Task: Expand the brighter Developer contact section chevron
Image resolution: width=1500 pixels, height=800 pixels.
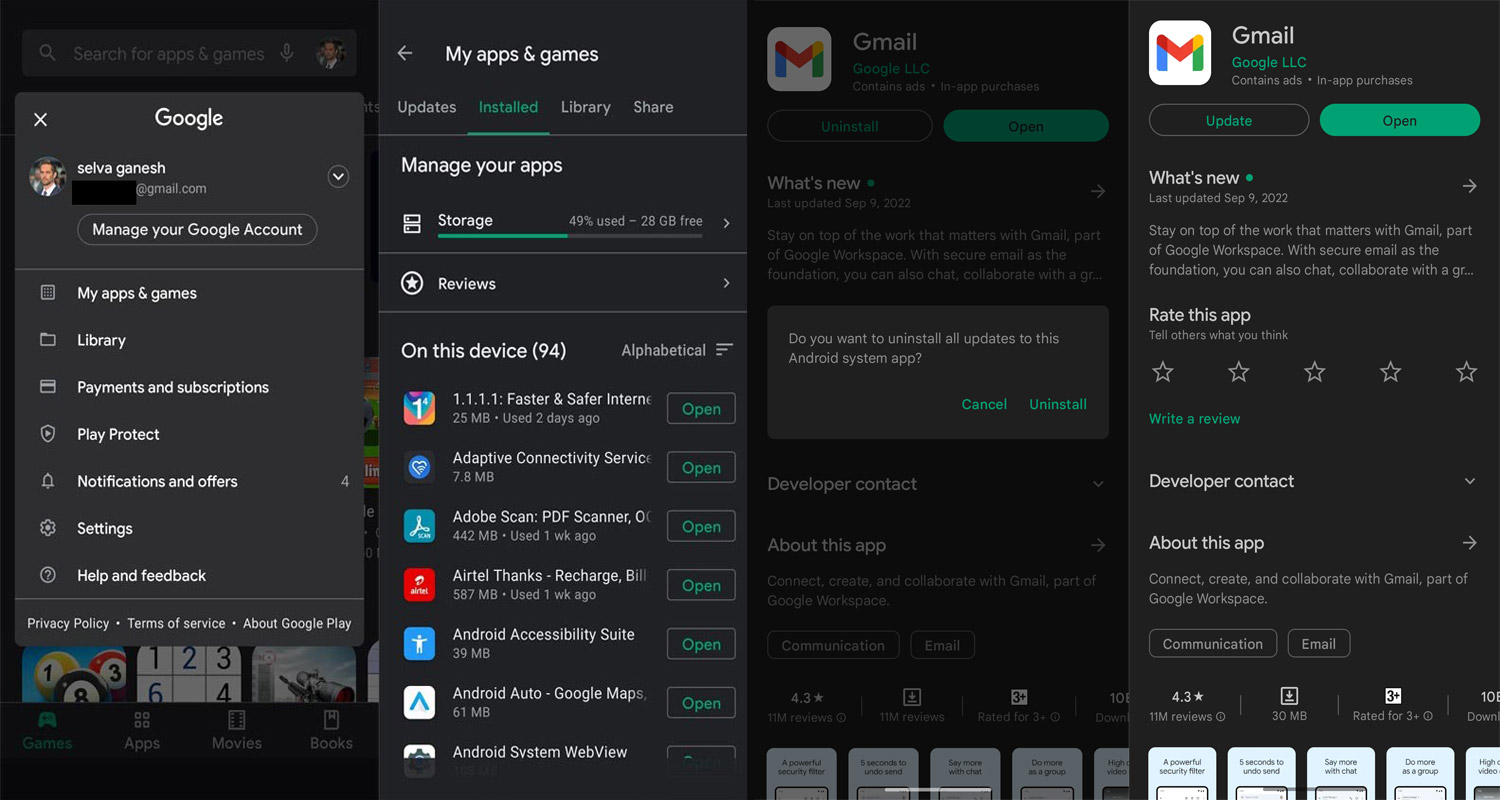Action: 1469,481
